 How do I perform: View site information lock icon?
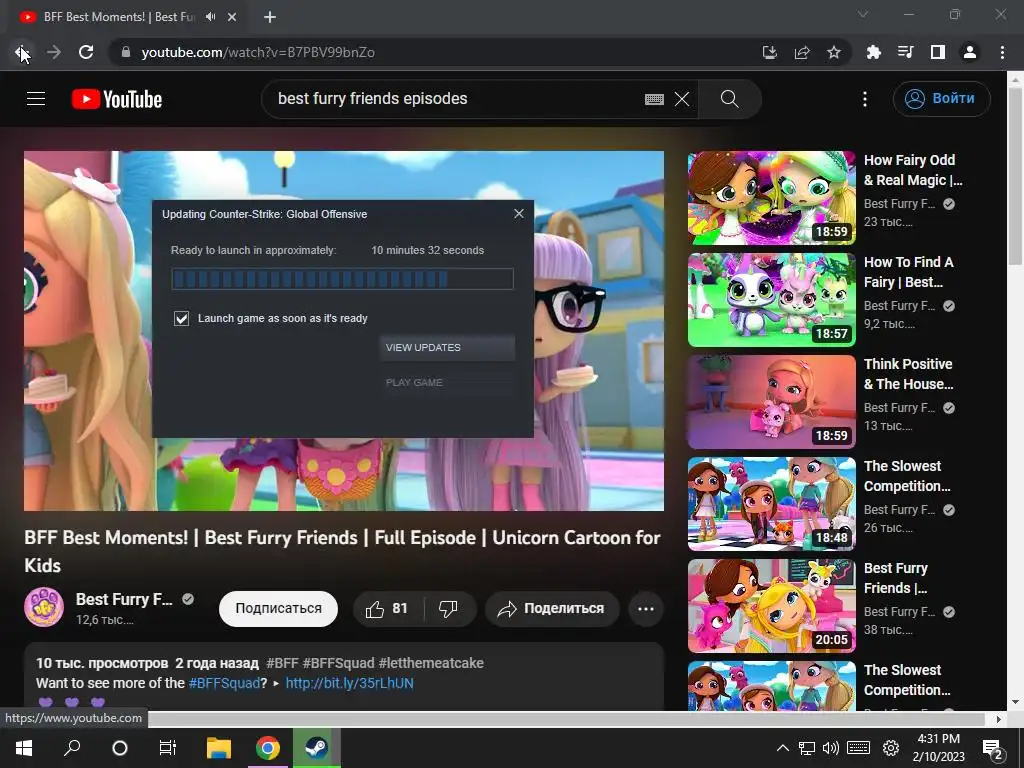126,52
